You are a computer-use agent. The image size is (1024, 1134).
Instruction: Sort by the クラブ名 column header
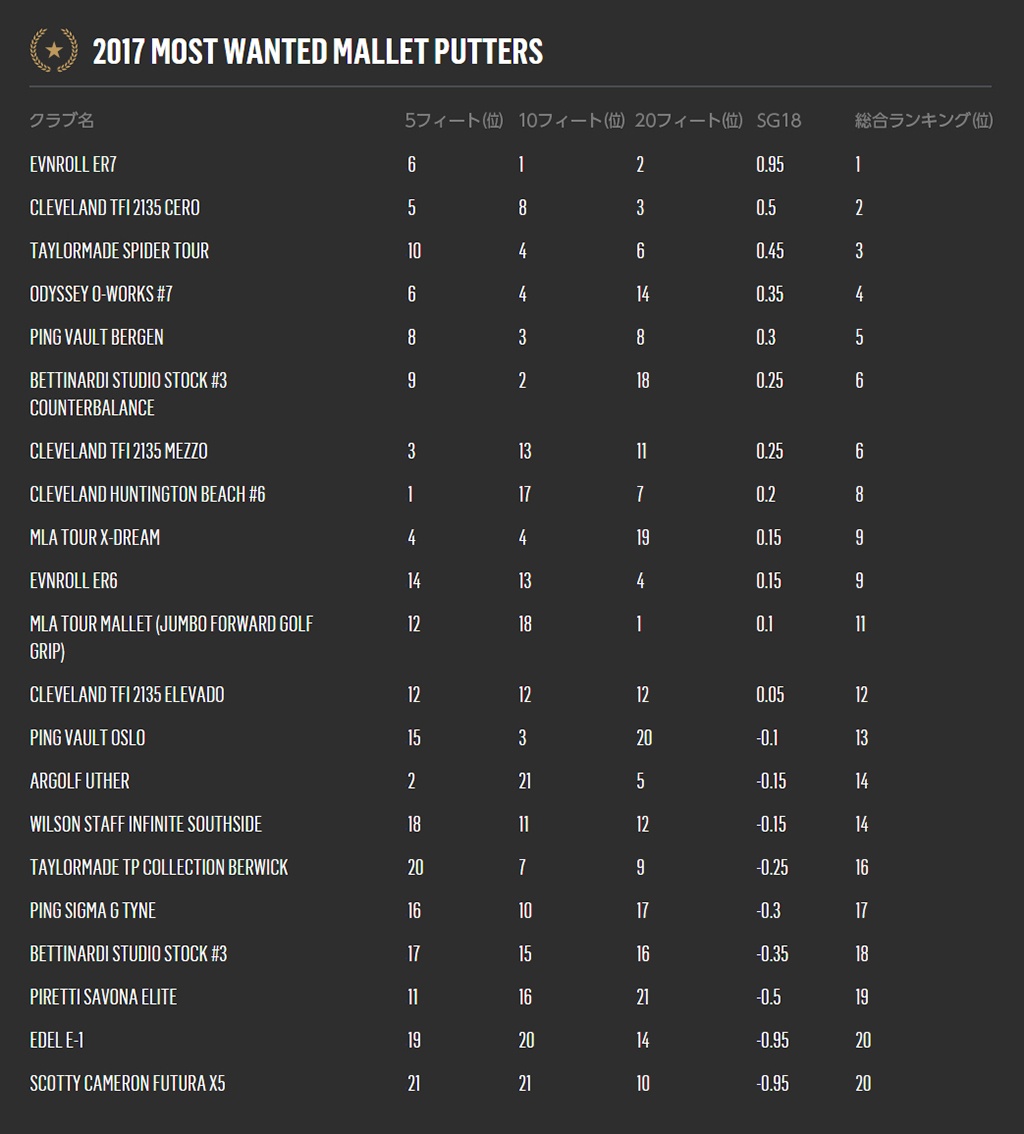tap(61, 120)
